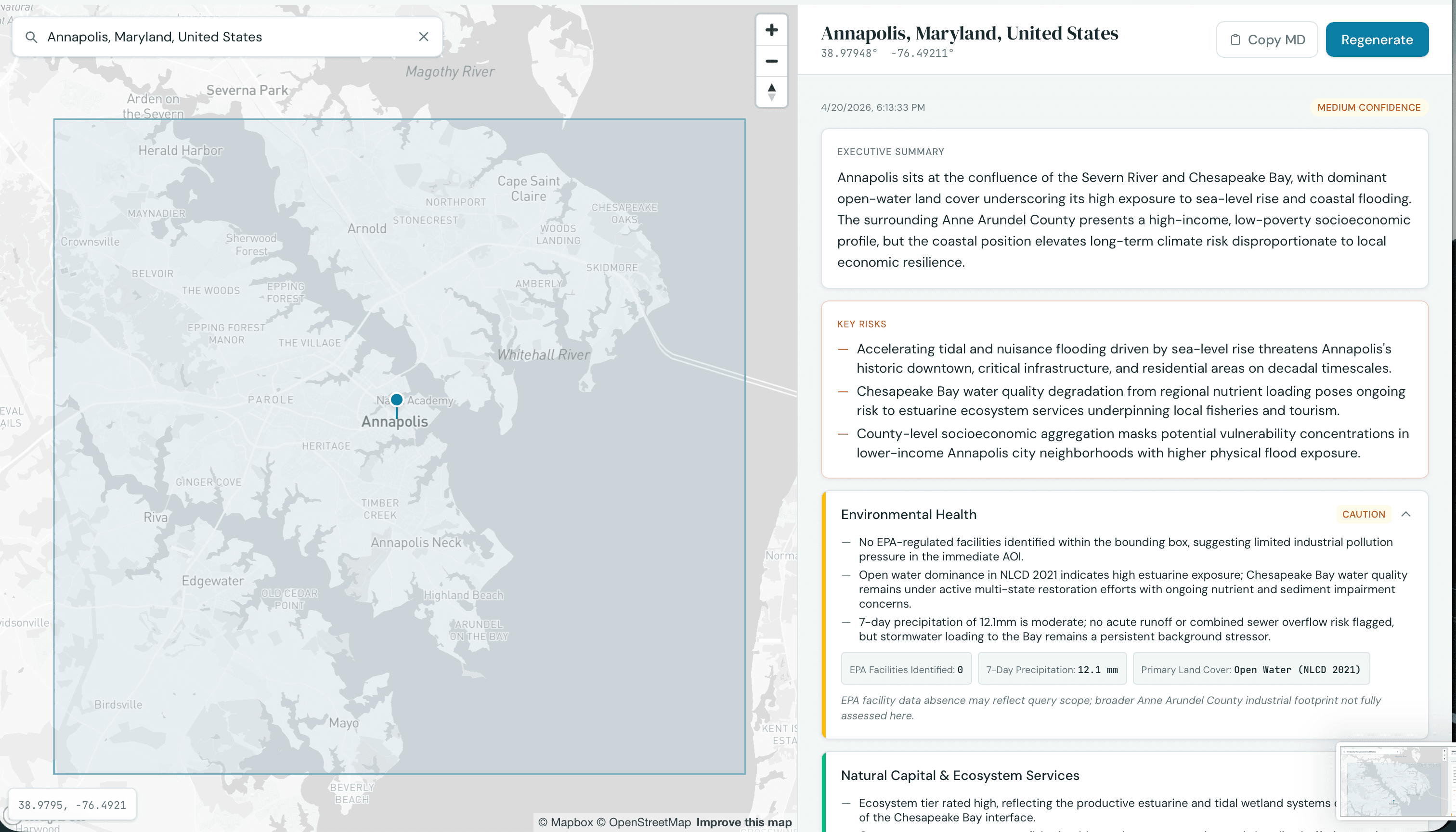Regenerate the location report
The width and height of the screenshot is (1456, 832).
pos(1377,39)
